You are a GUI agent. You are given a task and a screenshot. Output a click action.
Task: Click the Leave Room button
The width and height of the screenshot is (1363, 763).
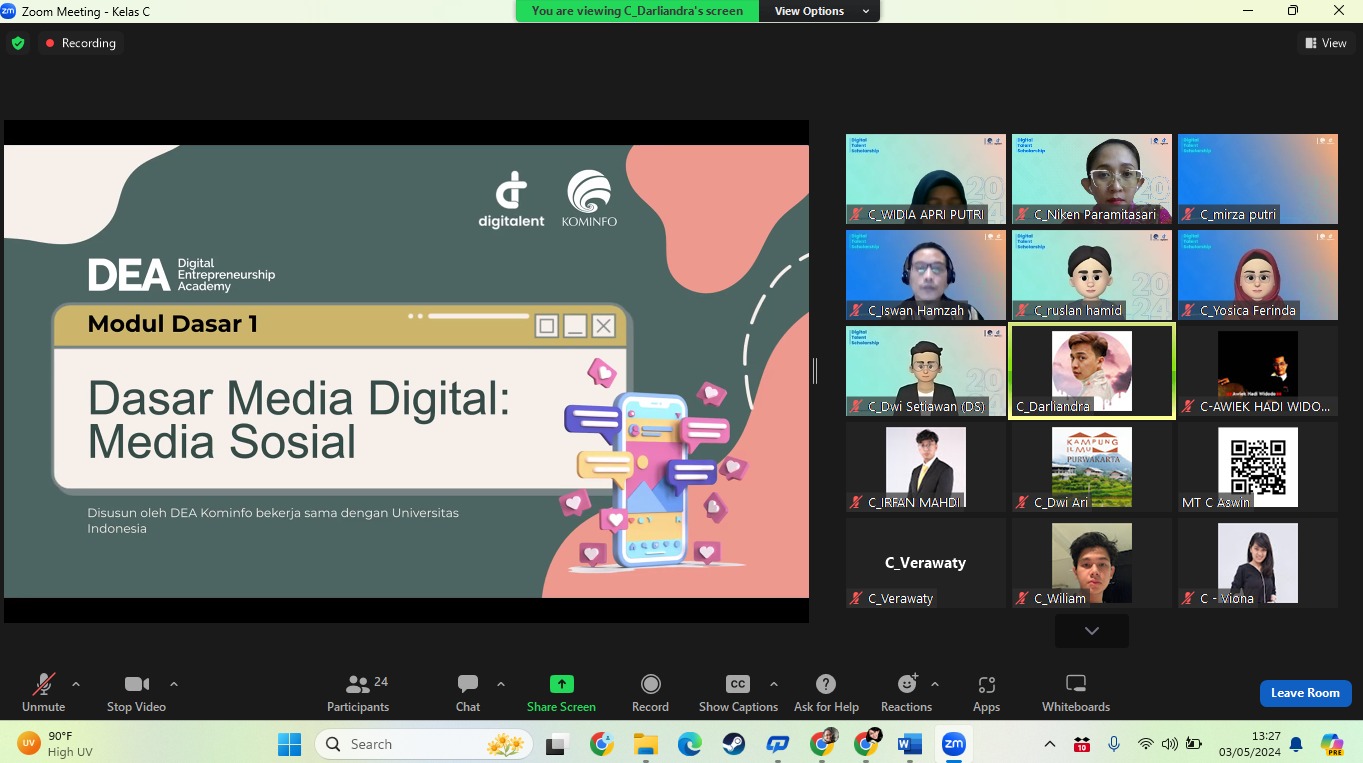coord(1305,691)
